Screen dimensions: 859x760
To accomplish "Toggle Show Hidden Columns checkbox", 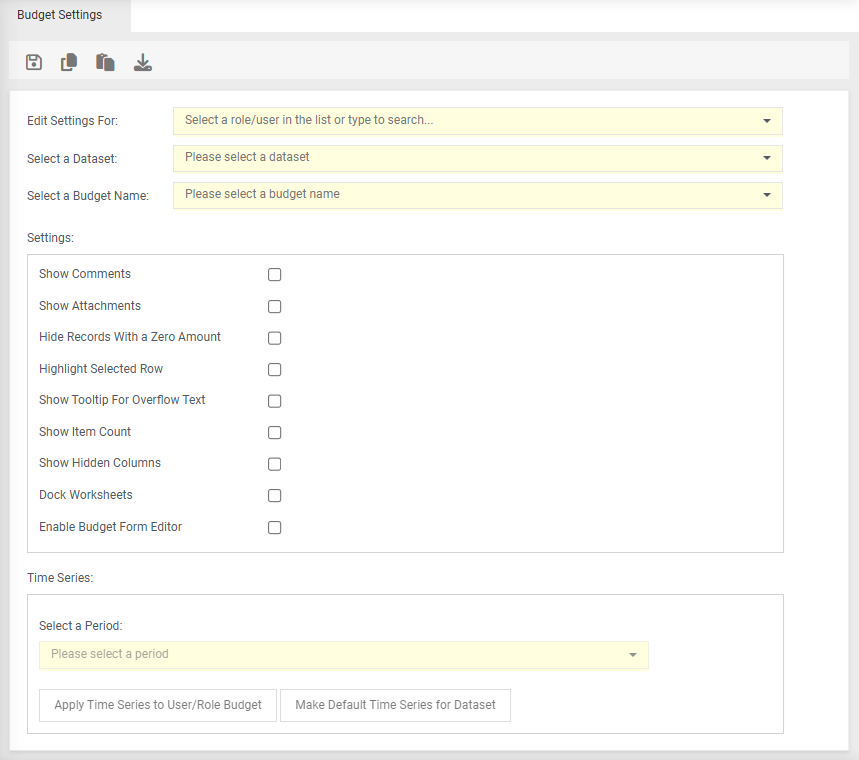I will tap(274, 464).
